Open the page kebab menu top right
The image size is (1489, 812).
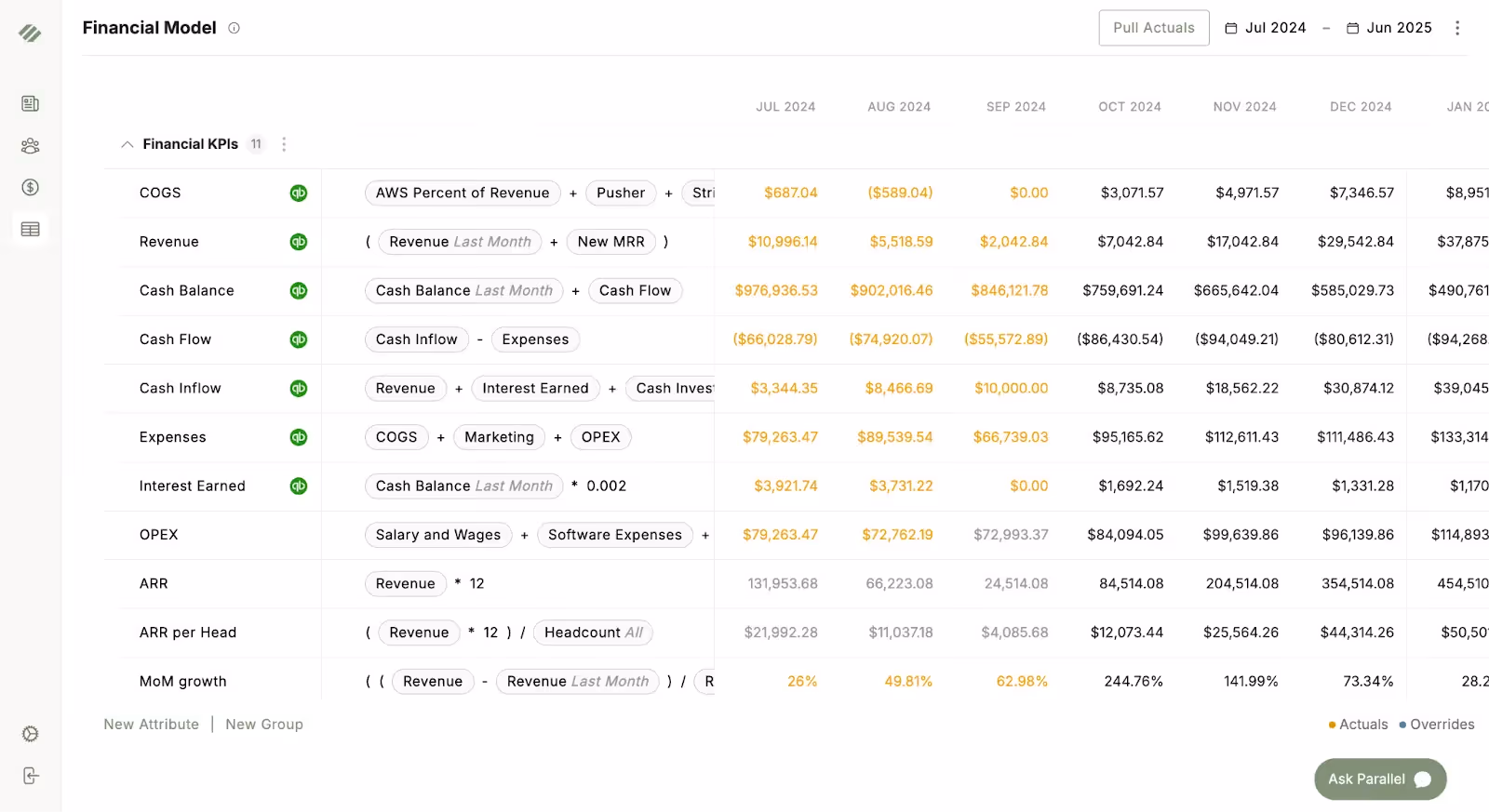click(1457, 28)
